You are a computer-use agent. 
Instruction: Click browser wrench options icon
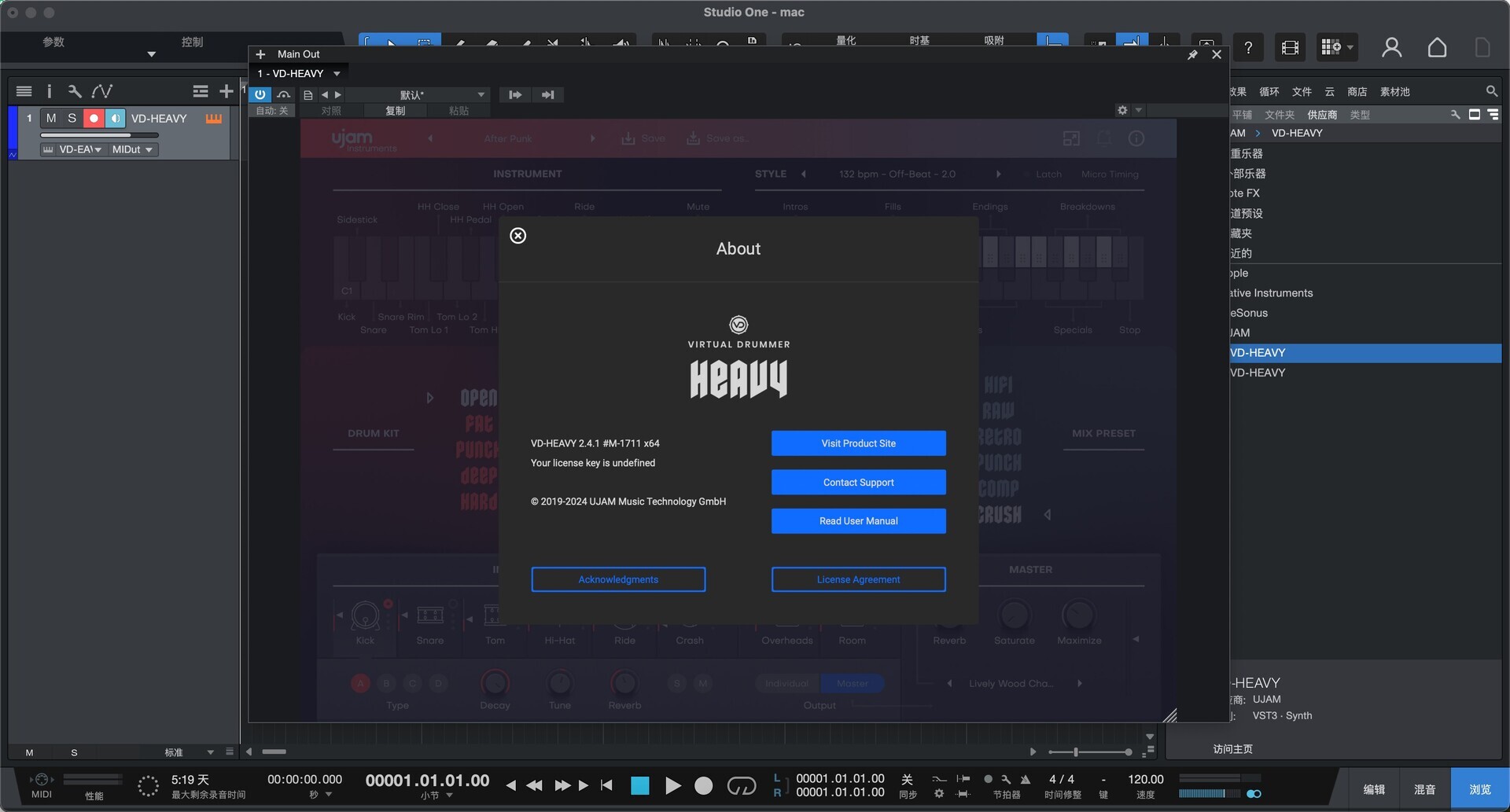[x=1456, y=115]
